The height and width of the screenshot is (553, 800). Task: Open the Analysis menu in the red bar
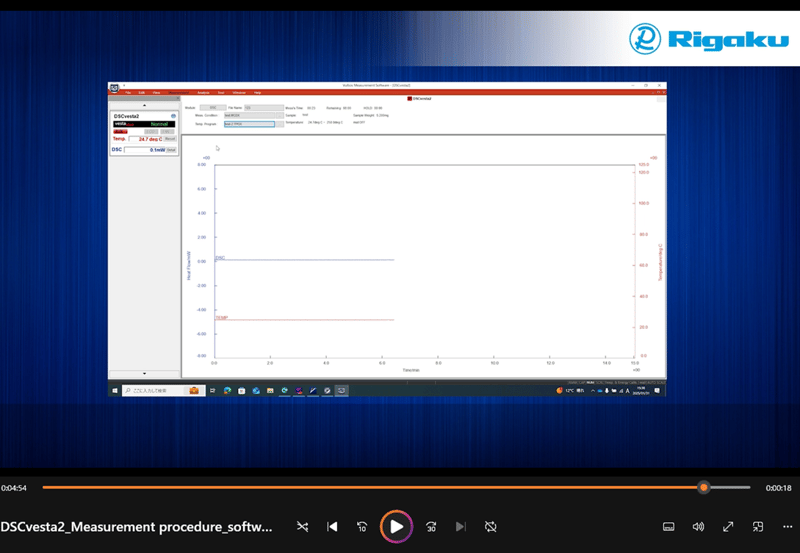(203, 92)
